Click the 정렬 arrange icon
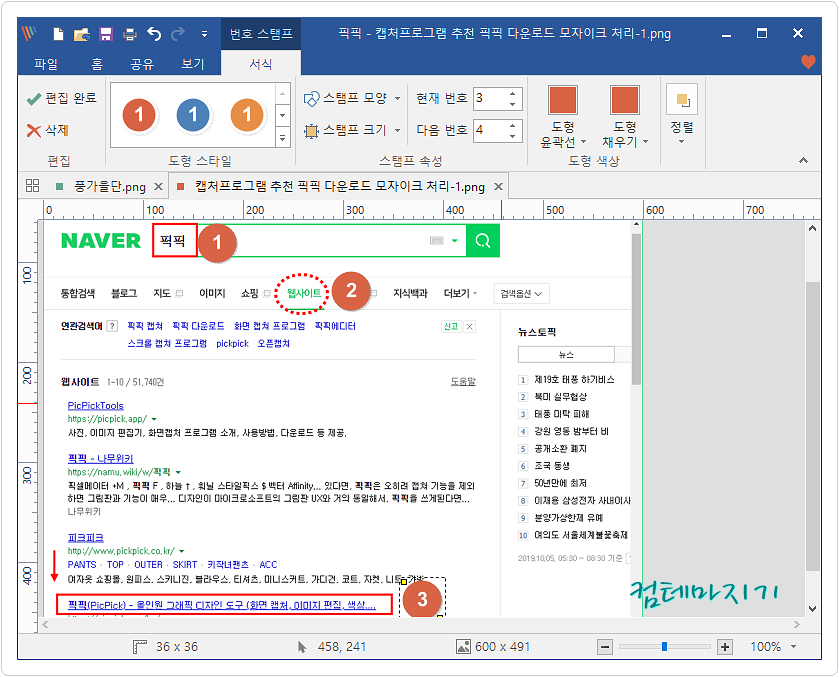 coord(682,99)
